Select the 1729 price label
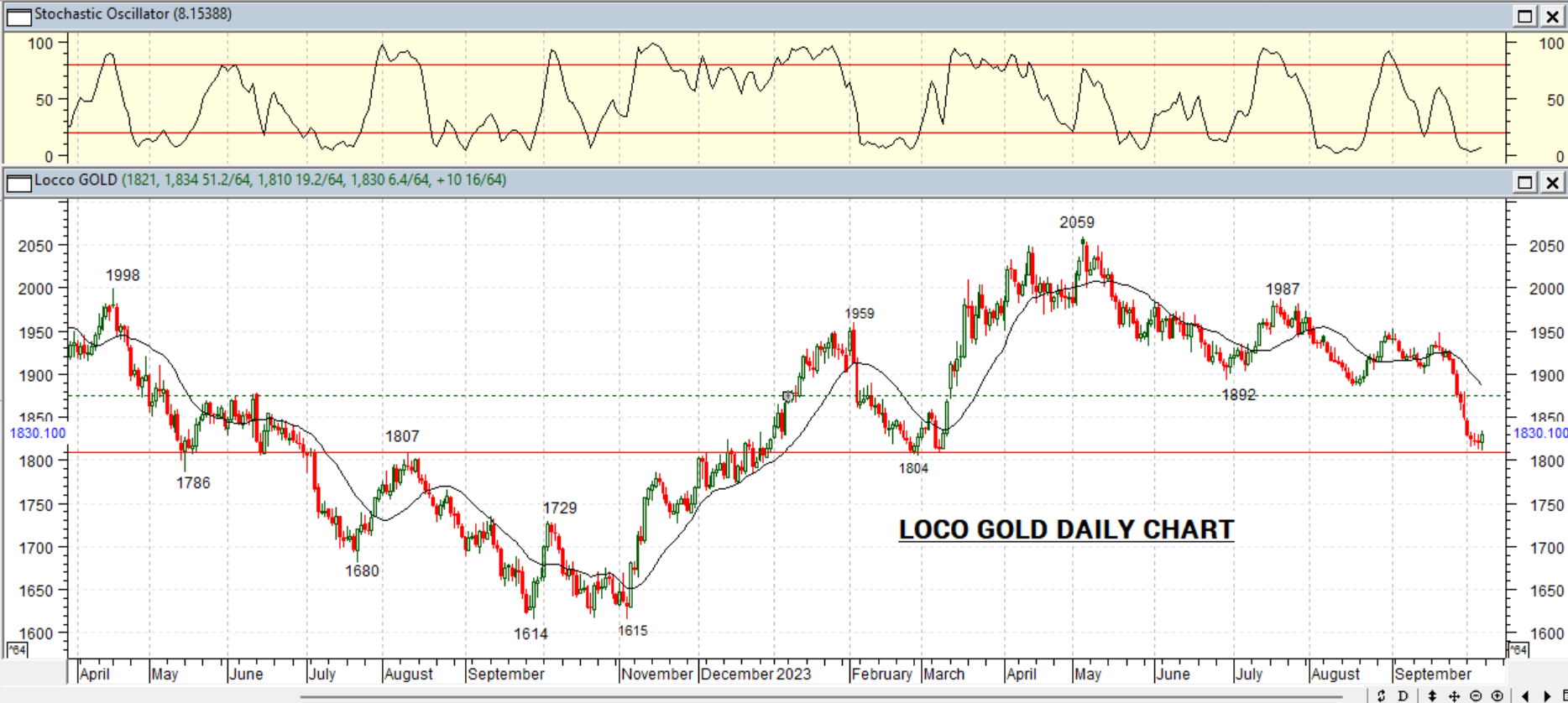The image size is (1568, 703). [560, 508]
